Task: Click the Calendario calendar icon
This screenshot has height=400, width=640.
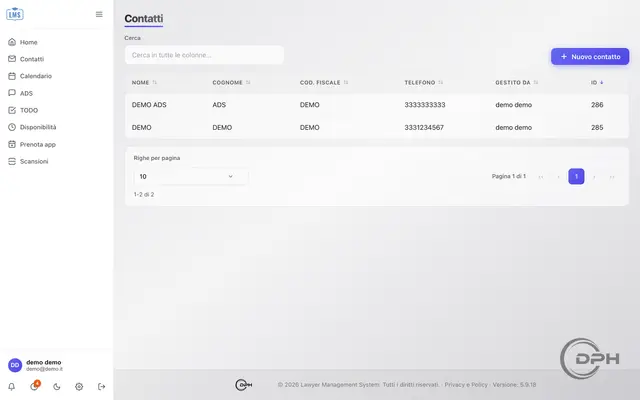Action: click(12, 76)
